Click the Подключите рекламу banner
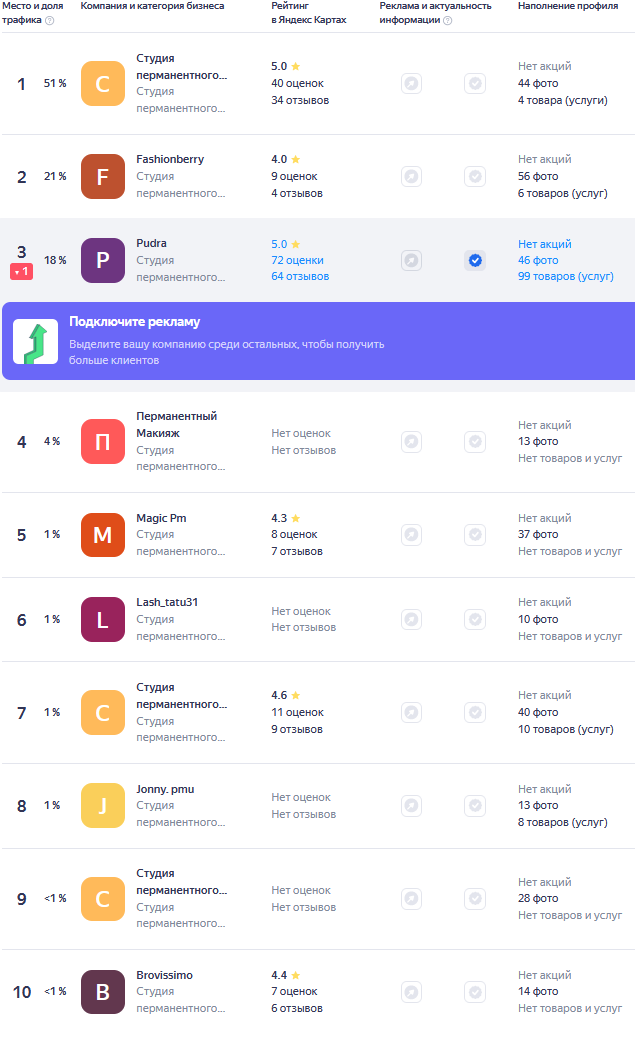 coord(318,341)
